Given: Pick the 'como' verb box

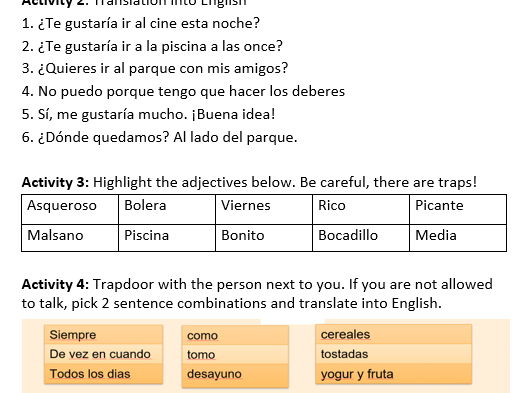Looking at the screenshot, I should tap(235, 335).
